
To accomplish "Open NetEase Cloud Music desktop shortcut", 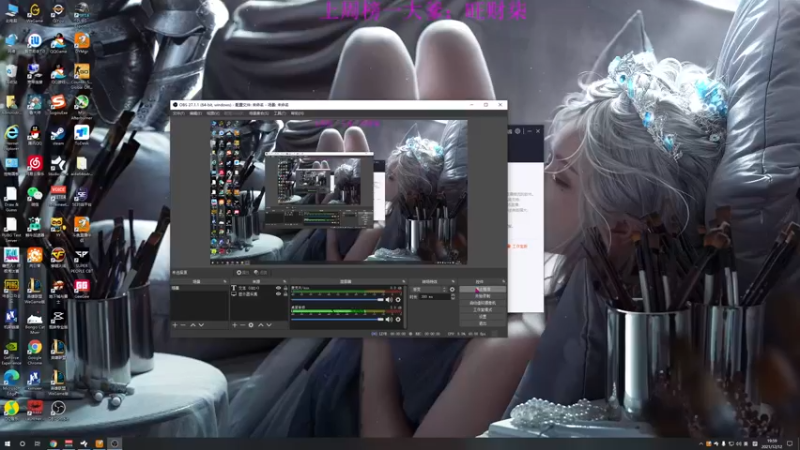I will 35,166.
